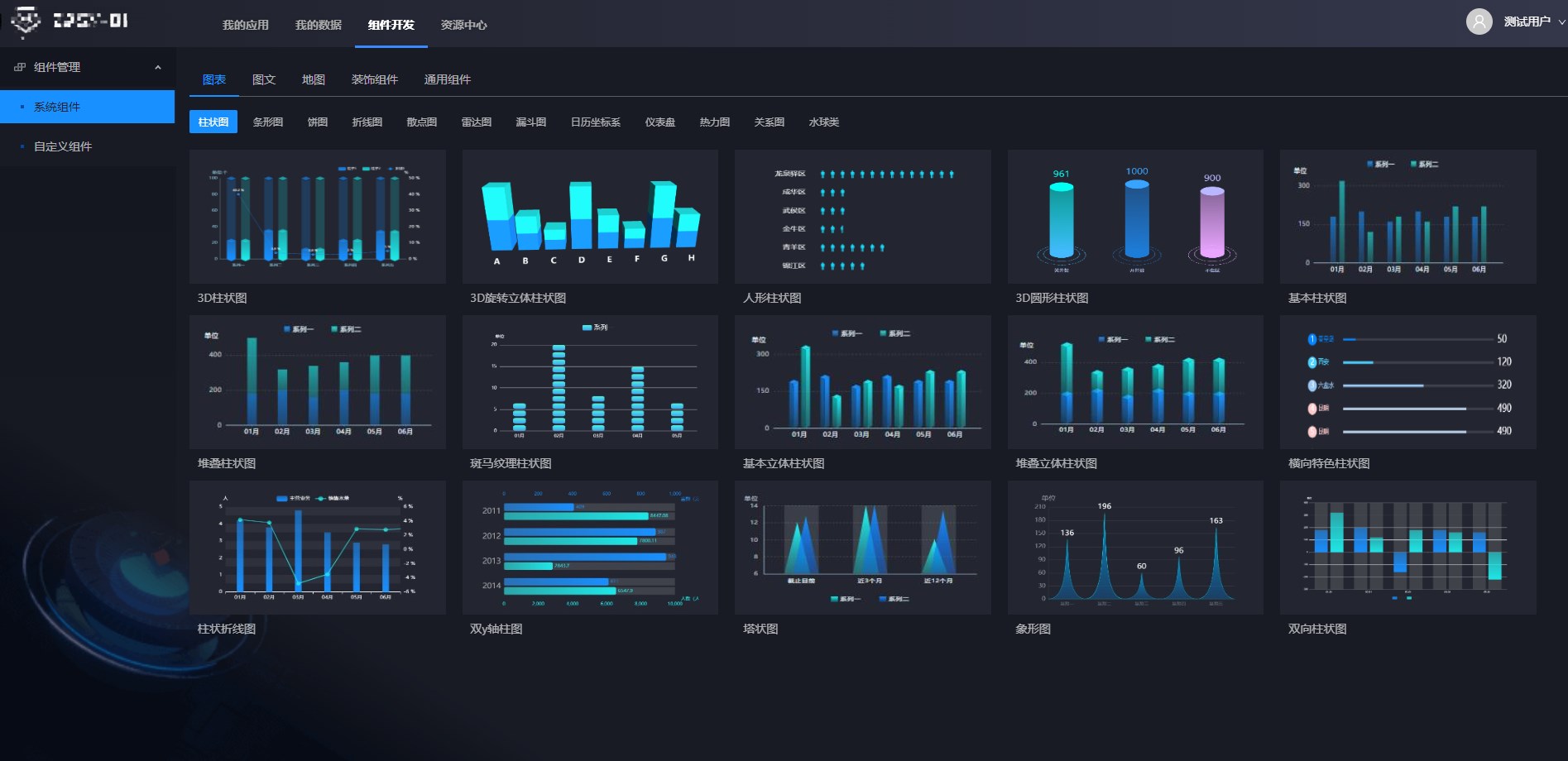Select the 日历坐标系 chart category
The height and width of the screenshot is (761, 1568).
coord(596,122)
